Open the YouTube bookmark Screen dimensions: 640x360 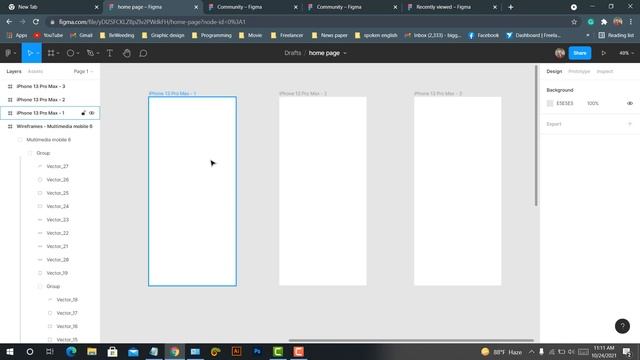click(x=49, y=36)
